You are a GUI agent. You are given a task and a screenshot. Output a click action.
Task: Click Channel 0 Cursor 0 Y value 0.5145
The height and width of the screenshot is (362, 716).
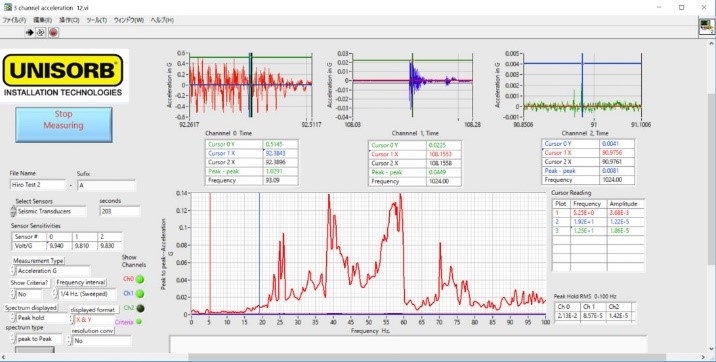[281, 144]
